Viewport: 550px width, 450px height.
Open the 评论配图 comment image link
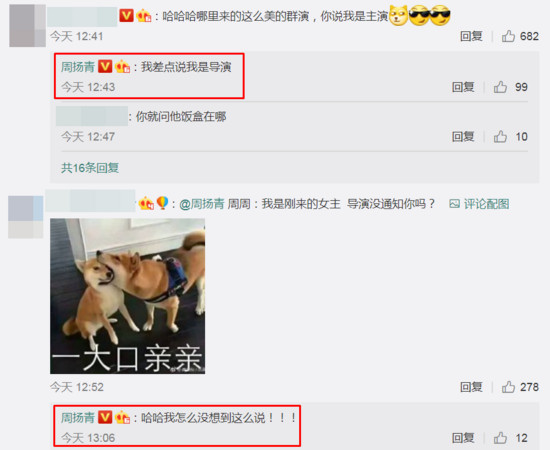[486, 204]
